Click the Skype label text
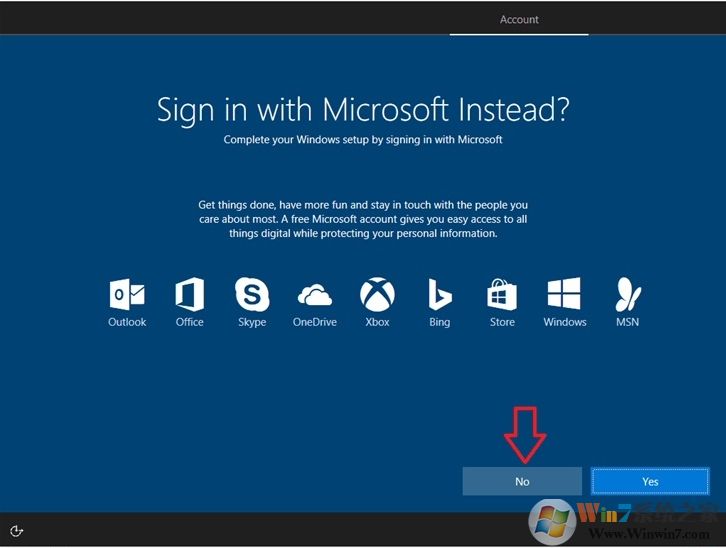This screenshot has height=548, width=726. pyautogui.click(x=252, y=322)
